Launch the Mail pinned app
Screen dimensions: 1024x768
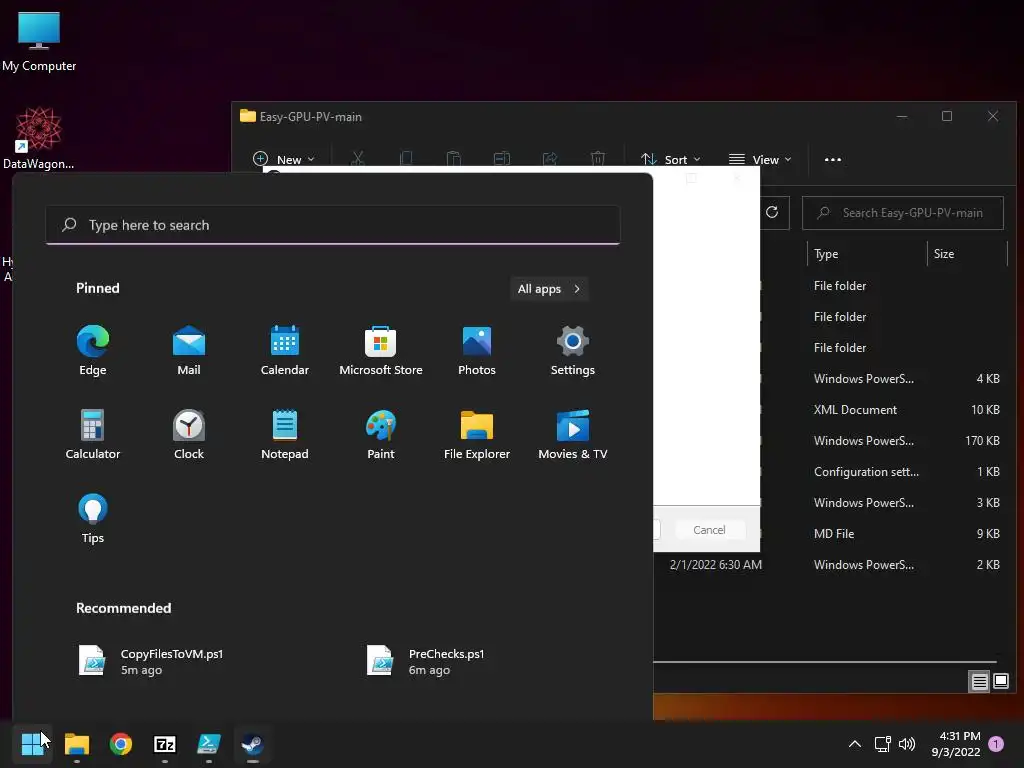point(189,350)
